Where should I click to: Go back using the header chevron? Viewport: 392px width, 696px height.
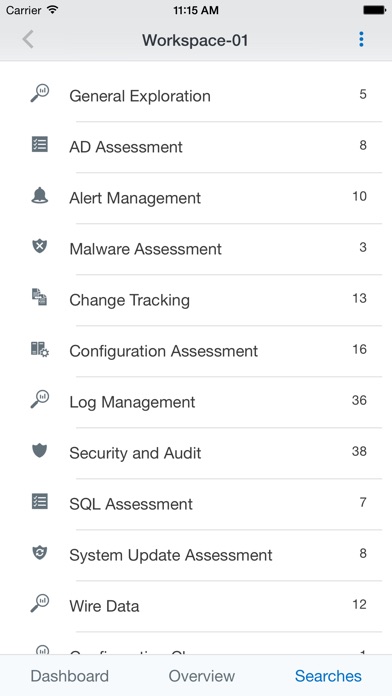point(28,40)
